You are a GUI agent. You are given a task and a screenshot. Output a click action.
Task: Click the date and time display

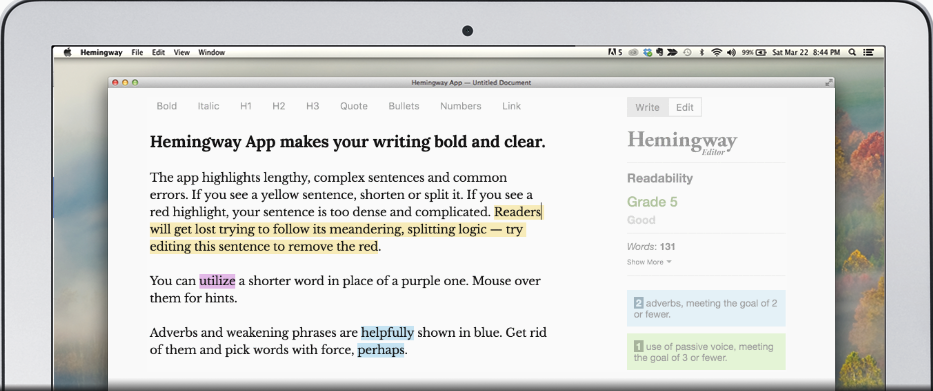806,52
